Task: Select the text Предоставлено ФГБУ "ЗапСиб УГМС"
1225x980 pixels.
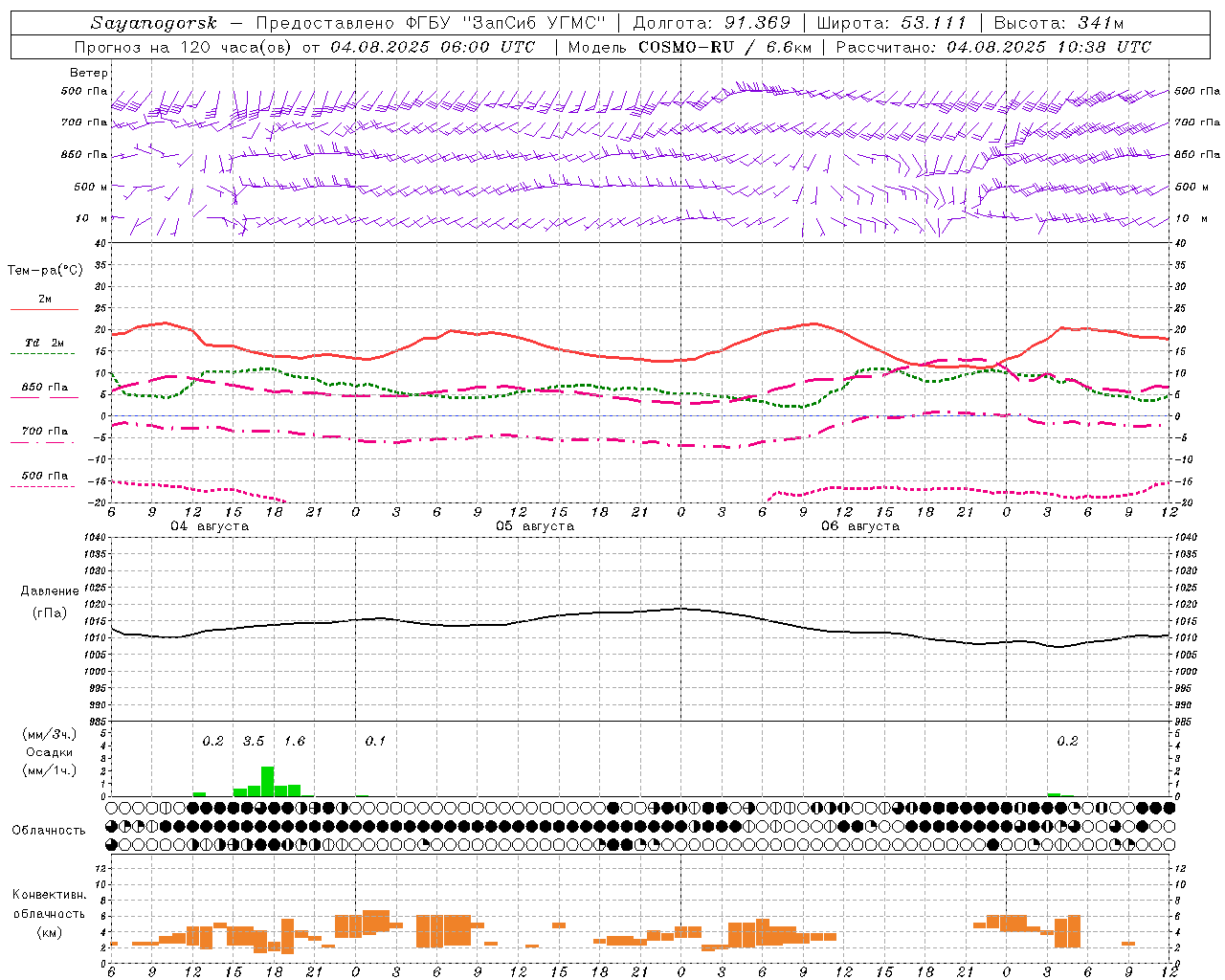Action: point(431,23)
